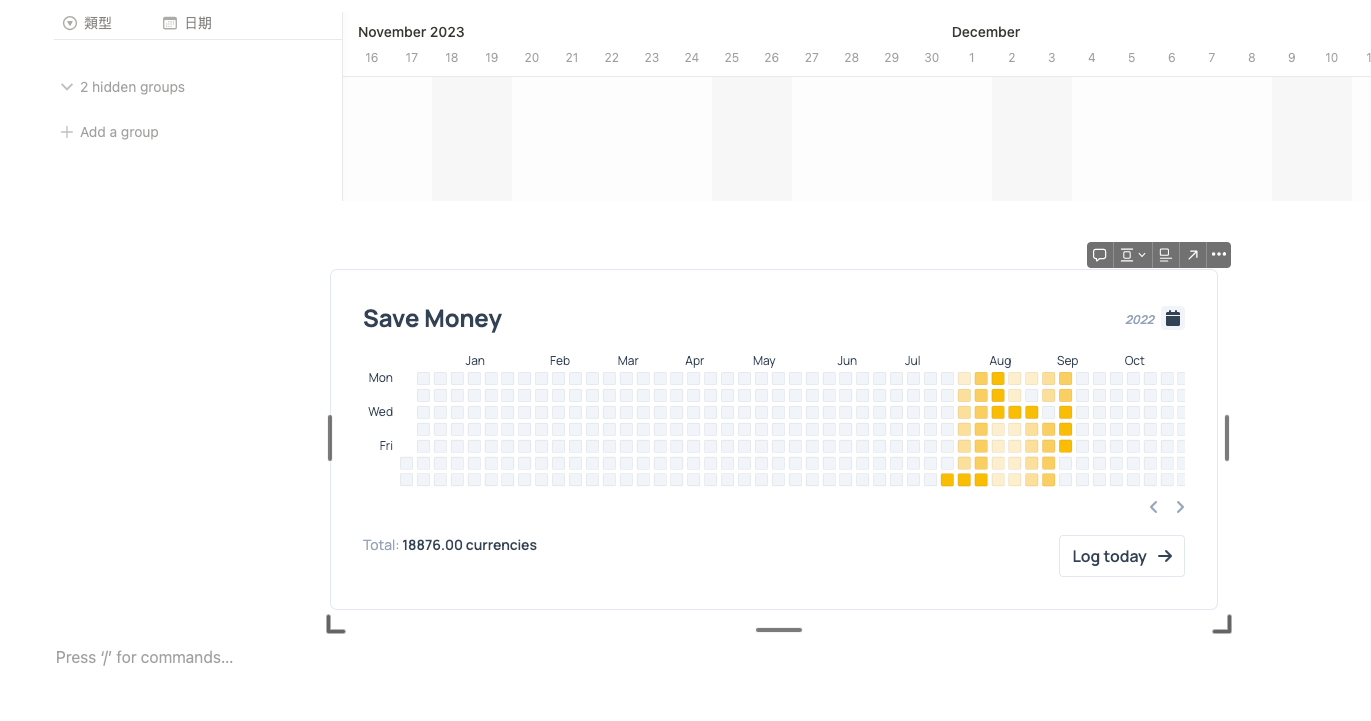The width and height of the screenshot is (1371, 721).
Task: Click the calendar icon next to 2022
Action: 1172,318
